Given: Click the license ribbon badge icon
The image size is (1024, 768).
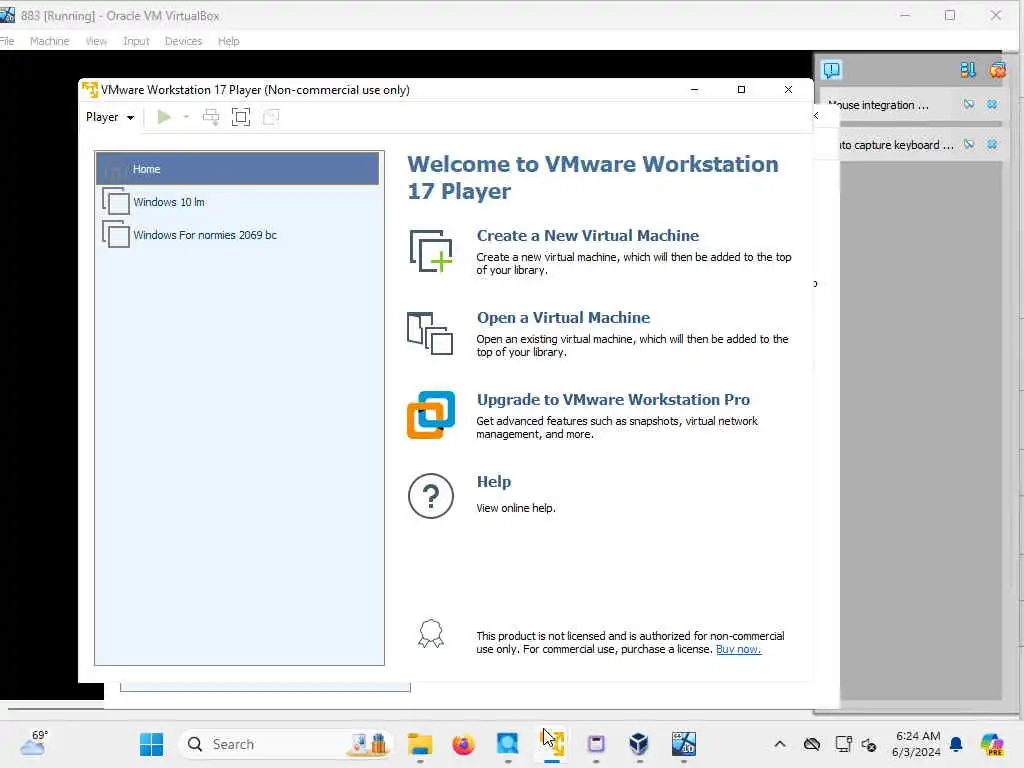Looking at the screenshot, I should click(430, 633).
